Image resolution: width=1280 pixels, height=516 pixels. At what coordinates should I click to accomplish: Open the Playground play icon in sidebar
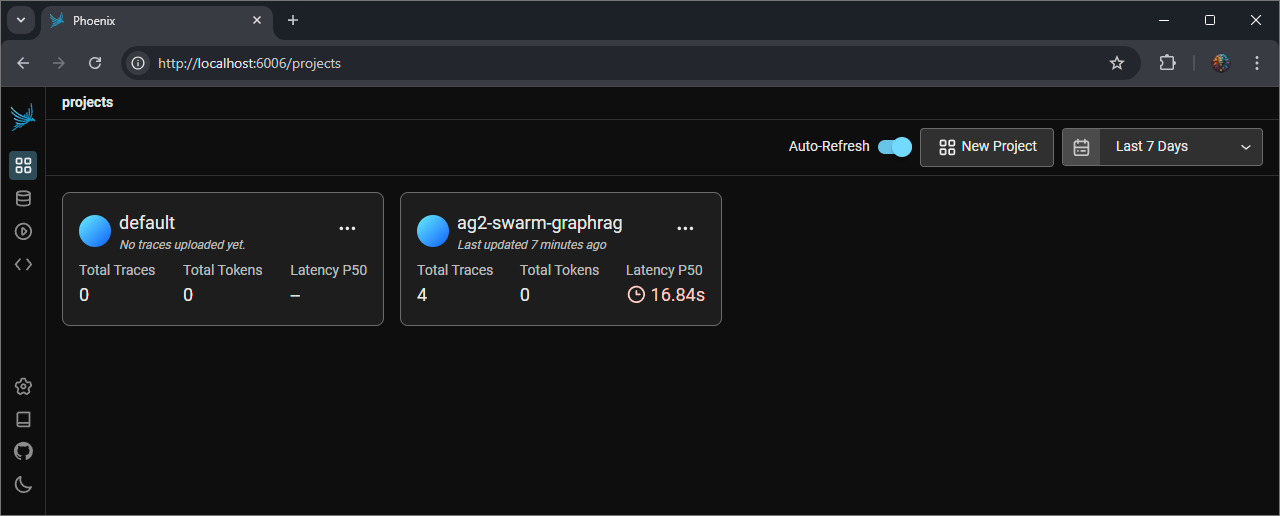tap(23, 231)
